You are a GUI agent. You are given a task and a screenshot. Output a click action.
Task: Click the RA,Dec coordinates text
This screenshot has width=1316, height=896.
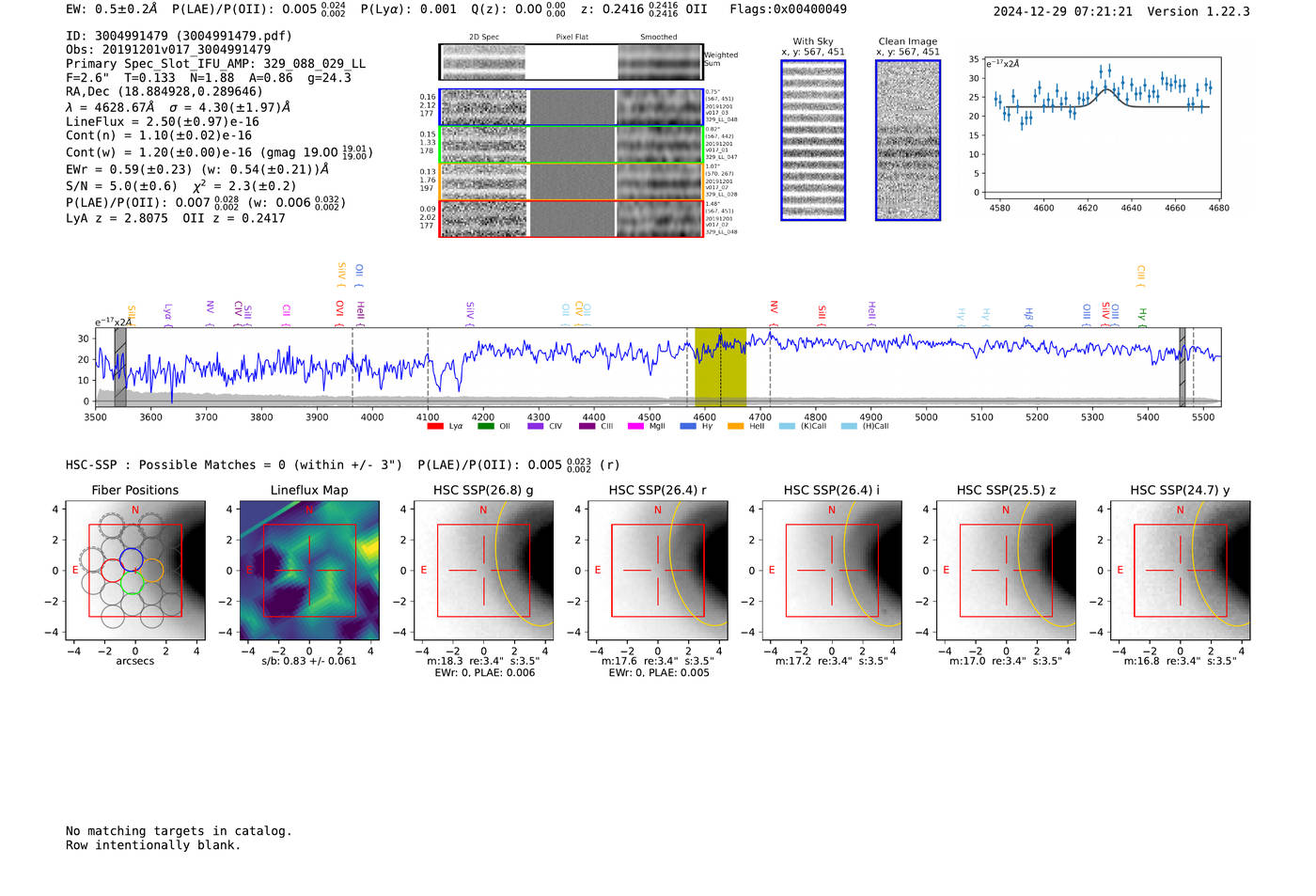[164, 92]
